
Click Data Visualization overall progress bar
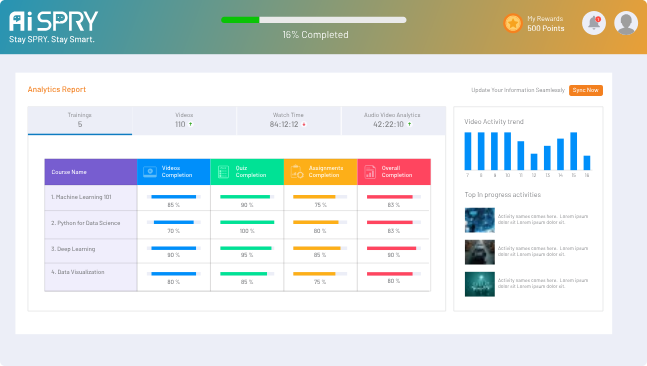[x=394, y=274]
